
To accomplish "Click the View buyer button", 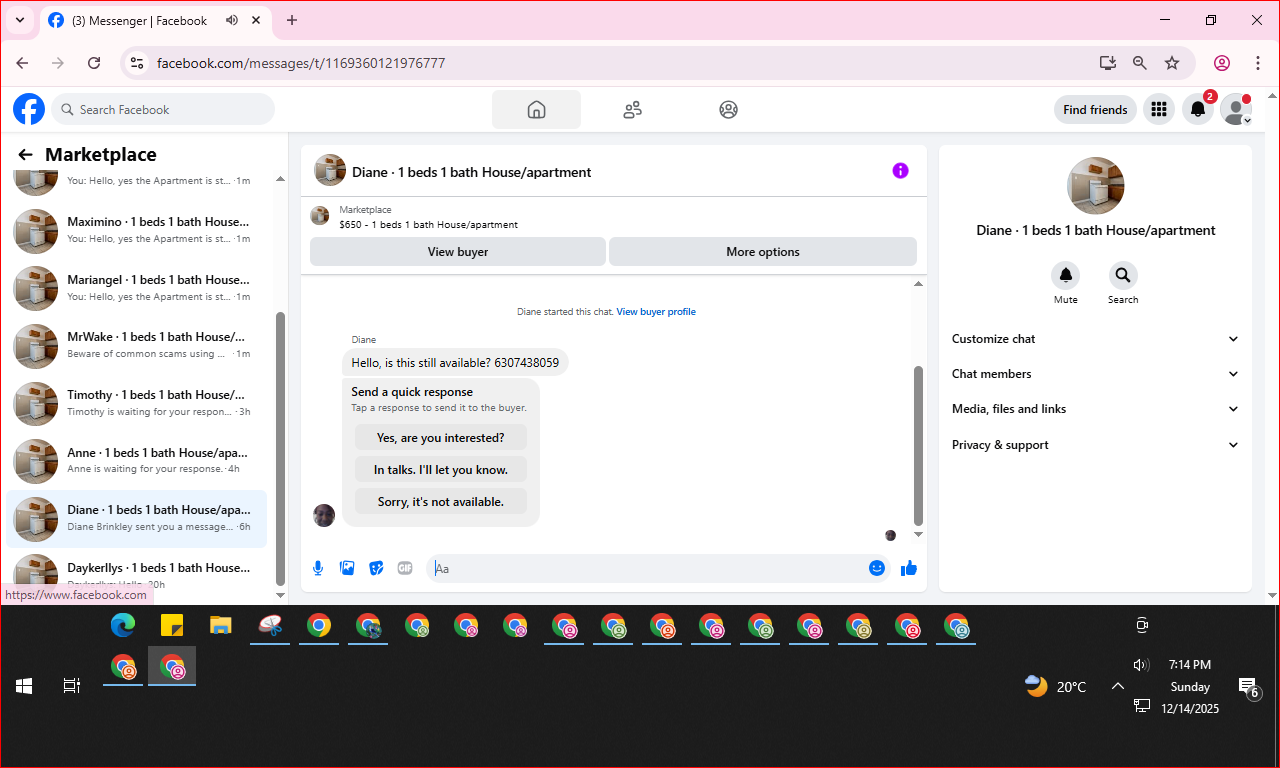I will (458, 252).
